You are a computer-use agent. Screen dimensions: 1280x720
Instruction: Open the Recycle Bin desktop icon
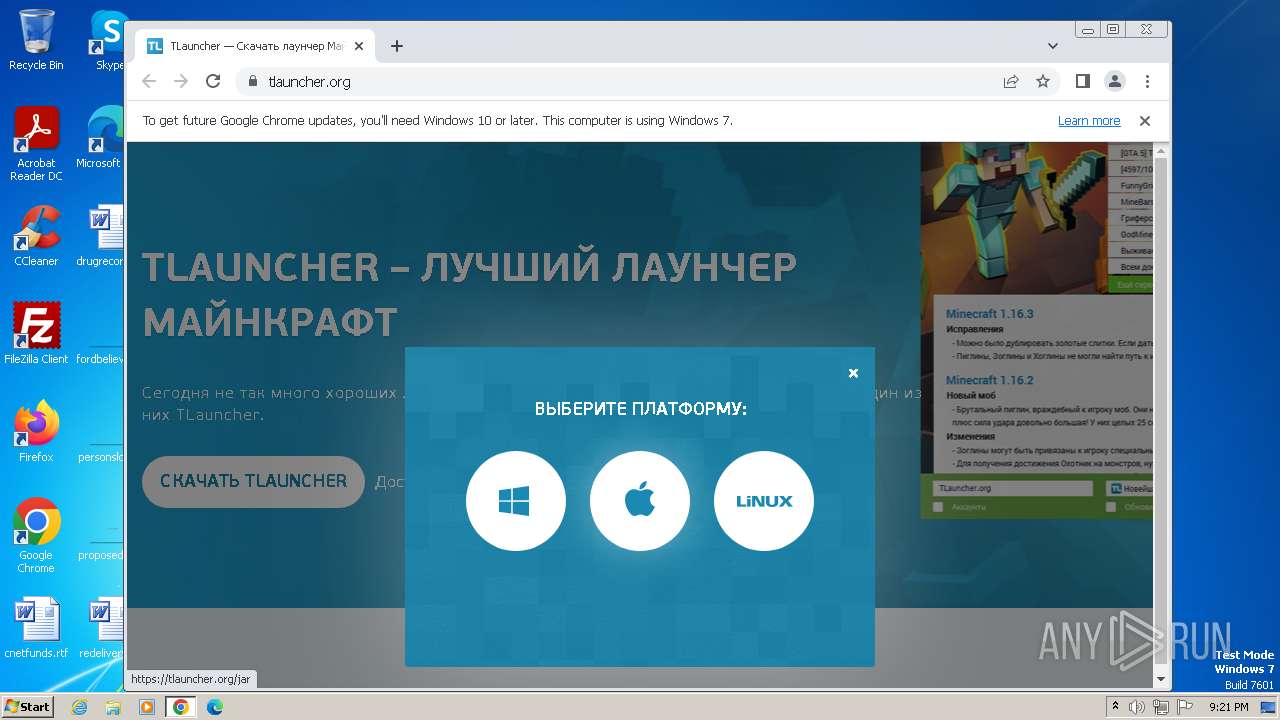pos(36,40)
